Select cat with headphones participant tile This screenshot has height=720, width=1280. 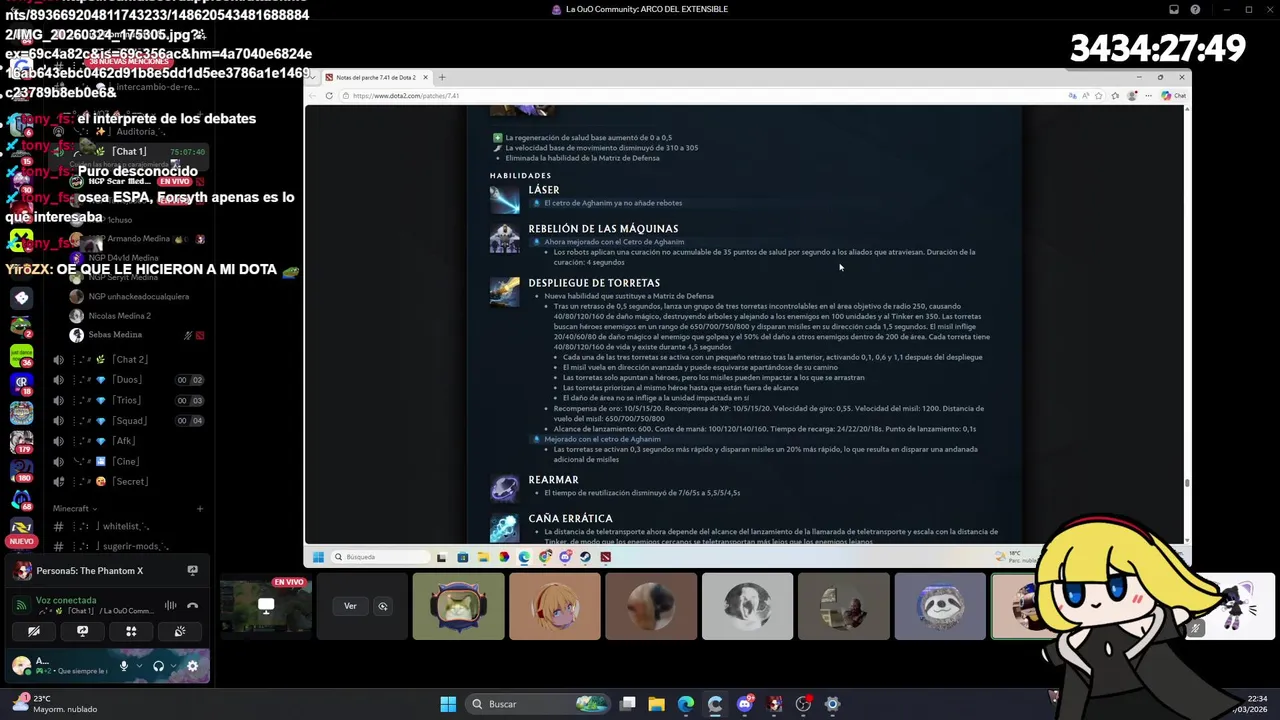[459, 606]
